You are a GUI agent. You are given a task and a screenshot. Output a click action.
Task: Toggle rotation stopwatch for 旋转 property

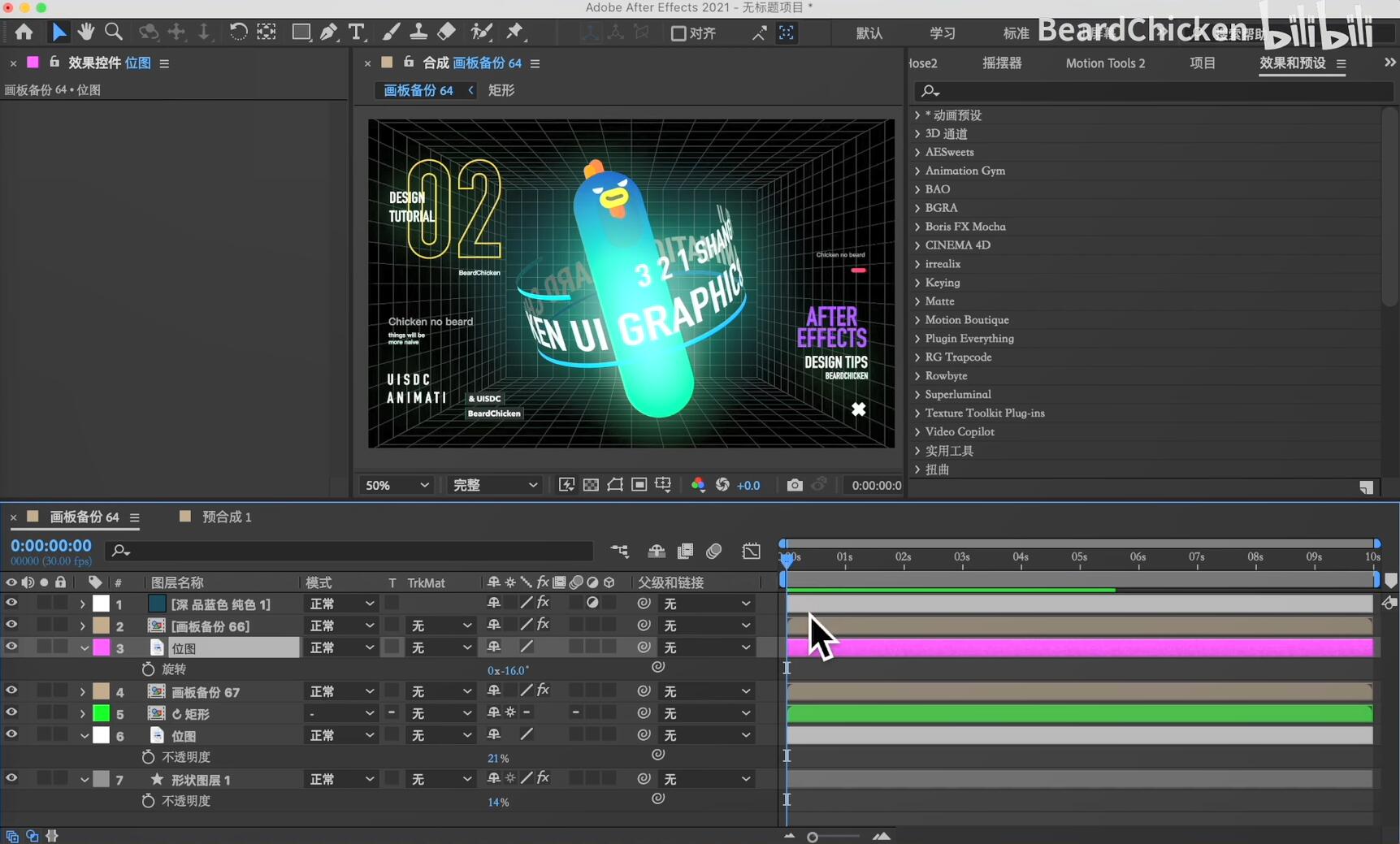click(148, 669)
